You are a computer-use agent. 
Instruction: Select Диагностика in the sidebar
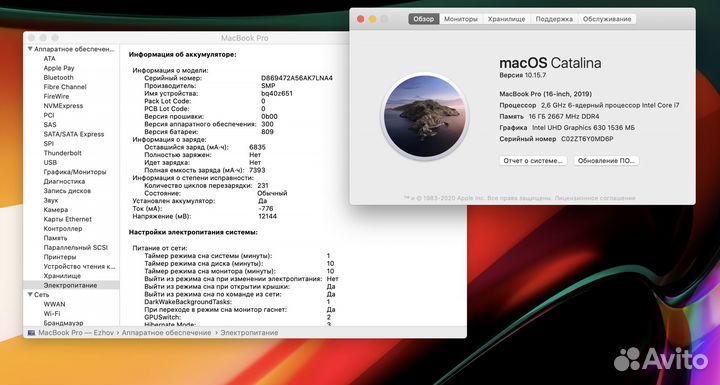[x=64, y=181]
